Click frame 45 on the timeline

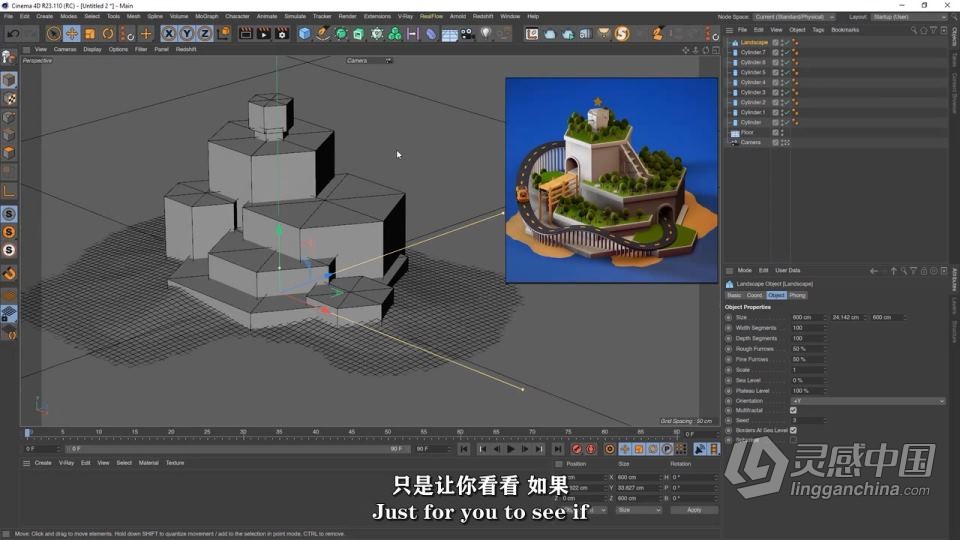351,433
